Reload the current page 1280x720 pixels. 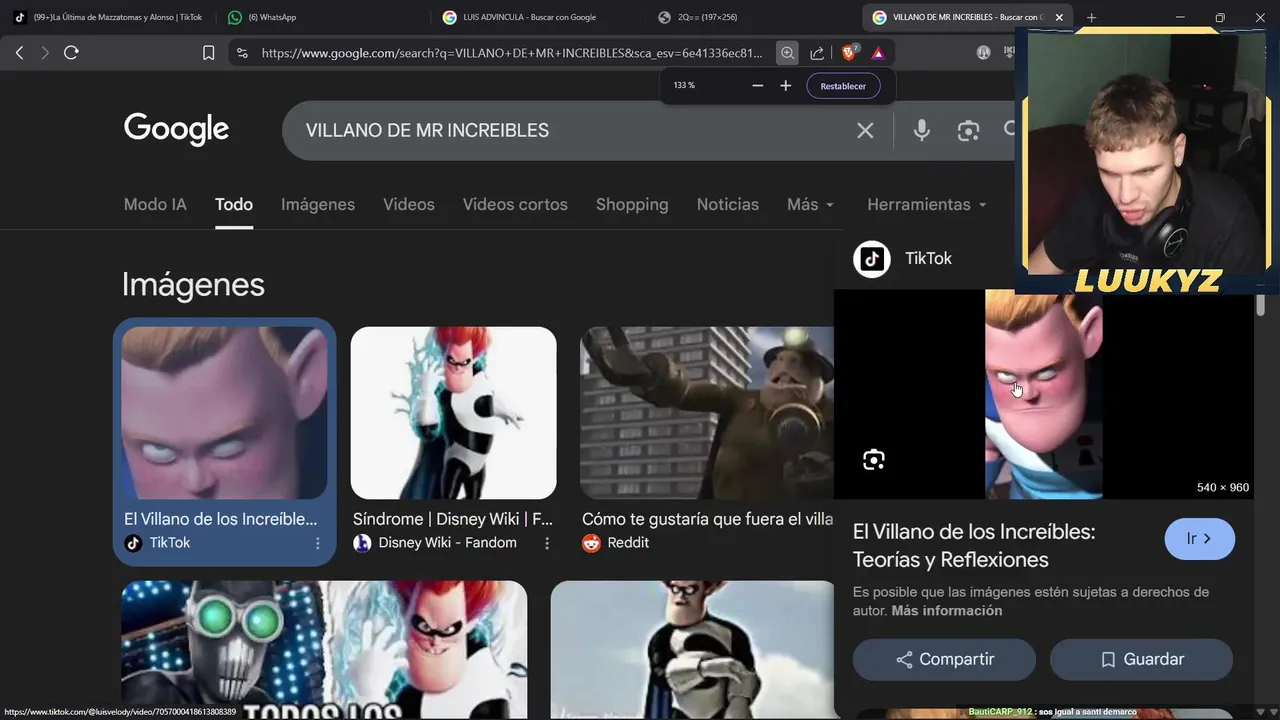[71, 53]
